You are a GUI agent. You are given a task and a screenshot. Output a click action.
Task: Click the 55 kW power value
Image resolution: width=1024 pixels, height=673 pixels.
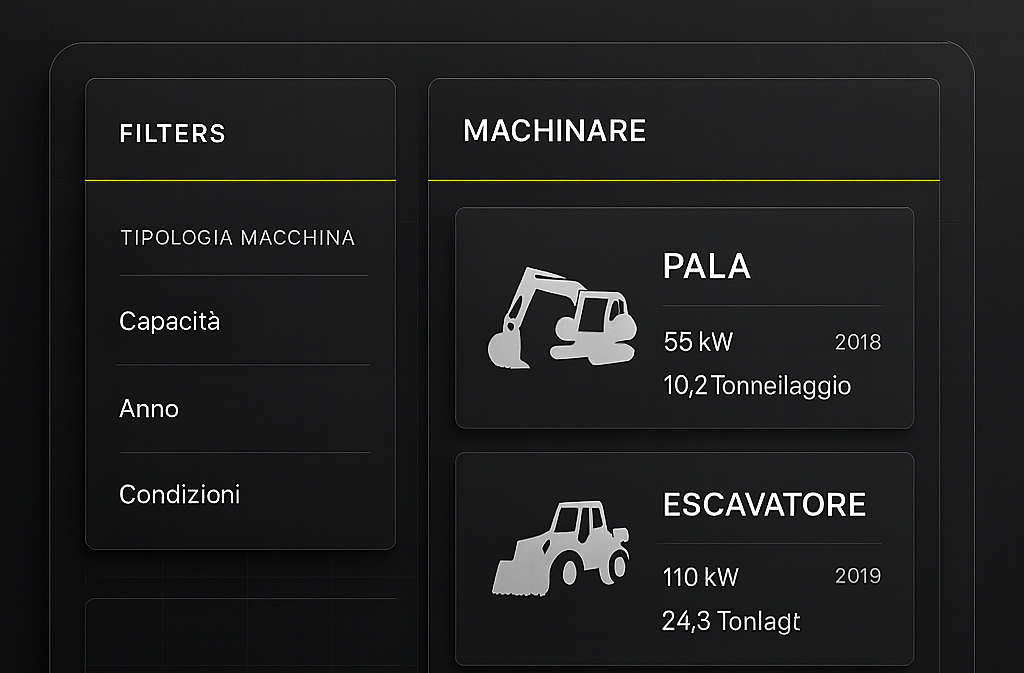(x=697, y=342)
